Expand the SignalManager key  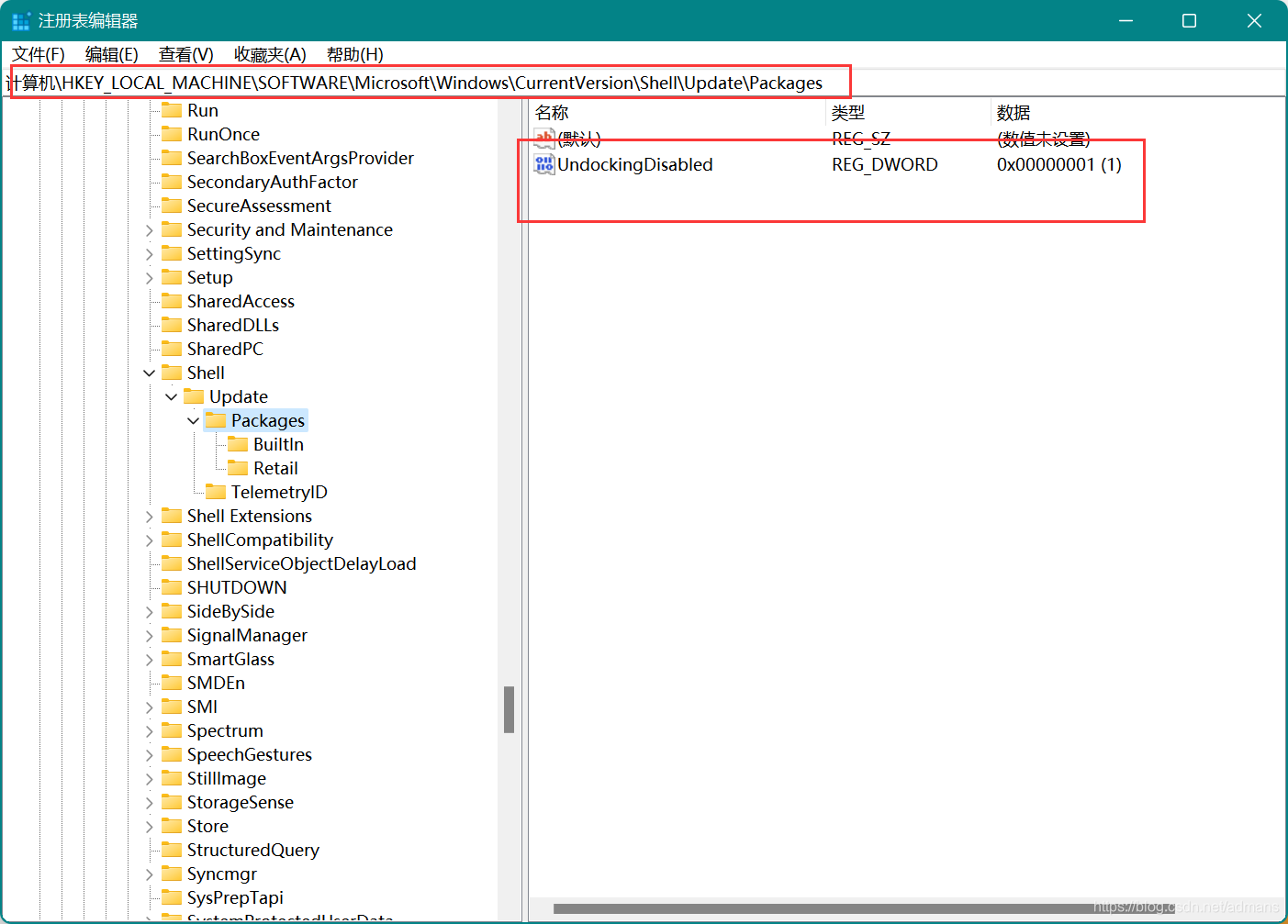150,636
